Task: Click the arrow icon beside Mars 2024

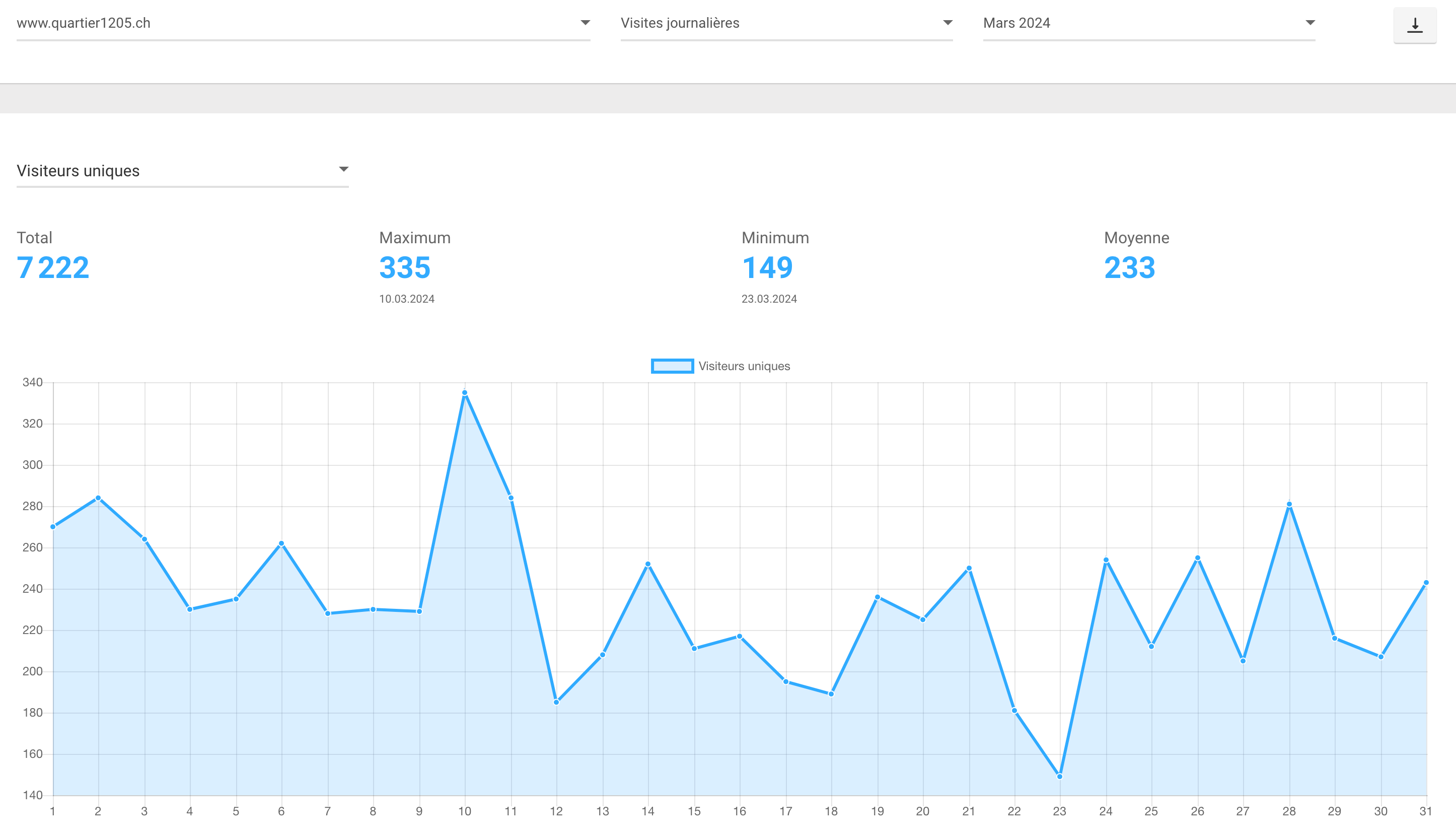Action: click(1310, 23)
